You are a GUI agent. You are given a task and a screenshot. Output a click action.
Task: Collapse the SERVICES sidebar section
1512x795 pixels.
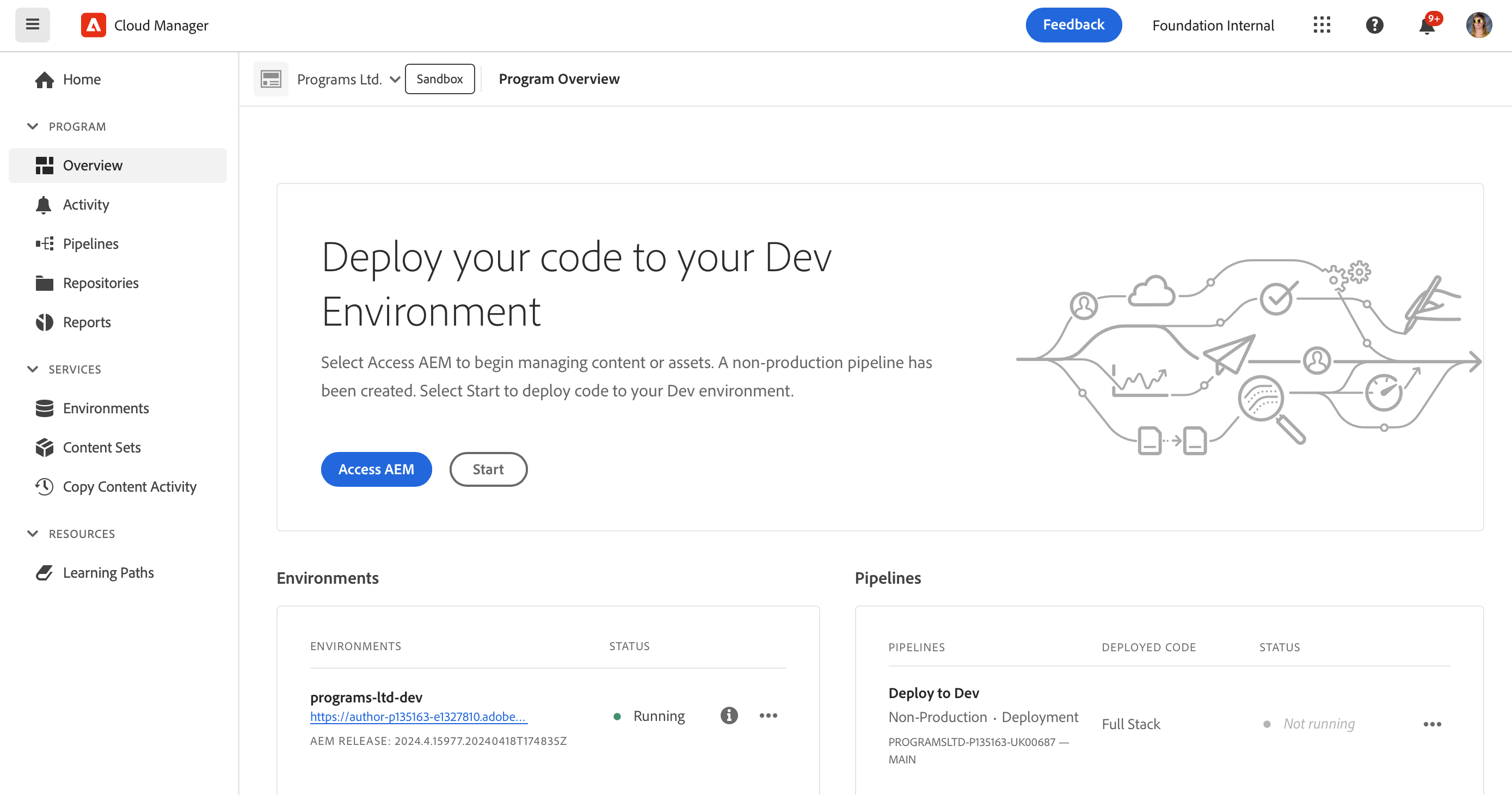33,369
